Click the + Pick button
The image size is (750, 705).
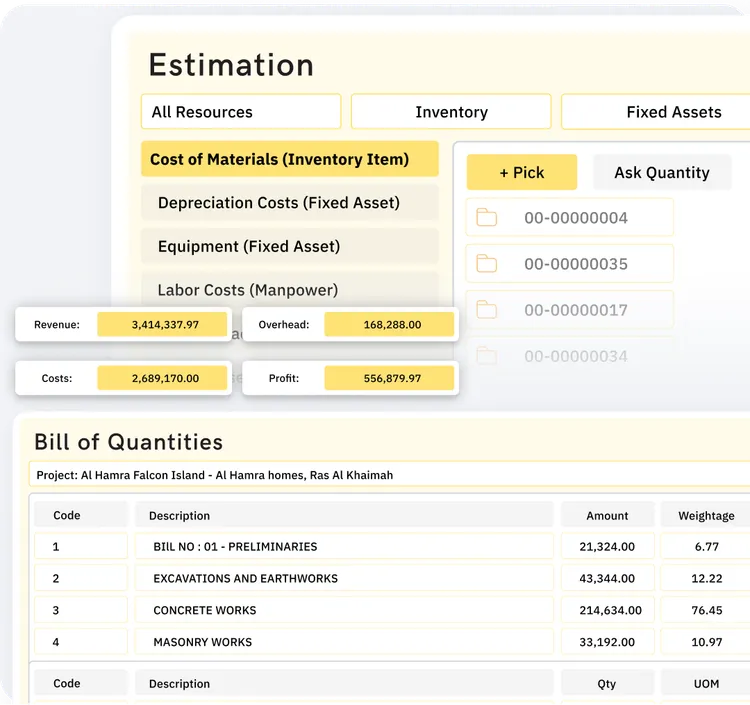pos(522,172)
